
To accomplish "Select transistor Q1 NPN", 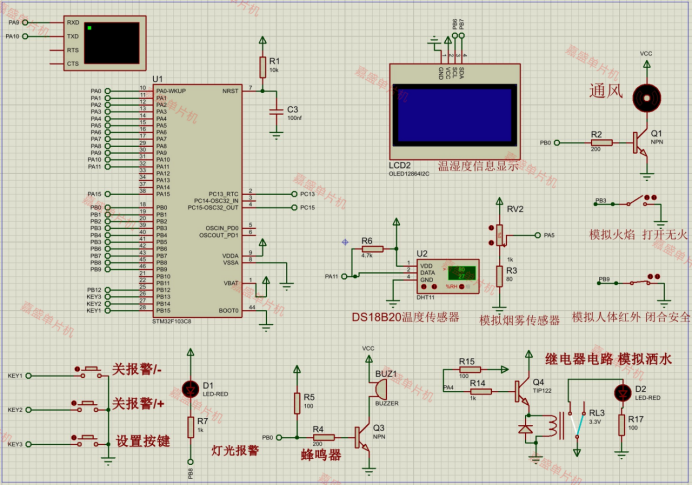I will pos(640,143).
